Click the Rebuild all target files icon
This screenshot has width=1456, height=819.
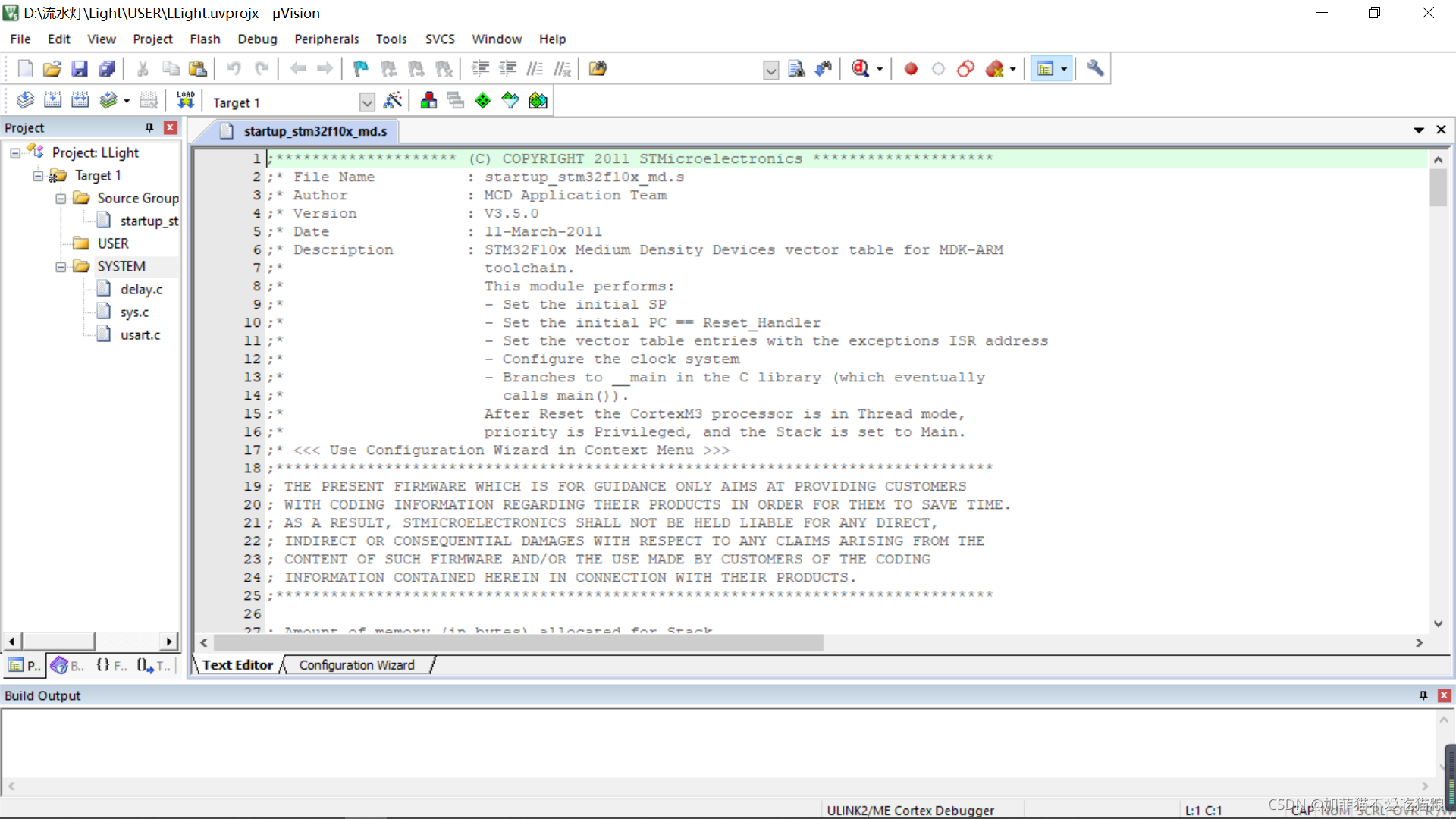[80, 101]
